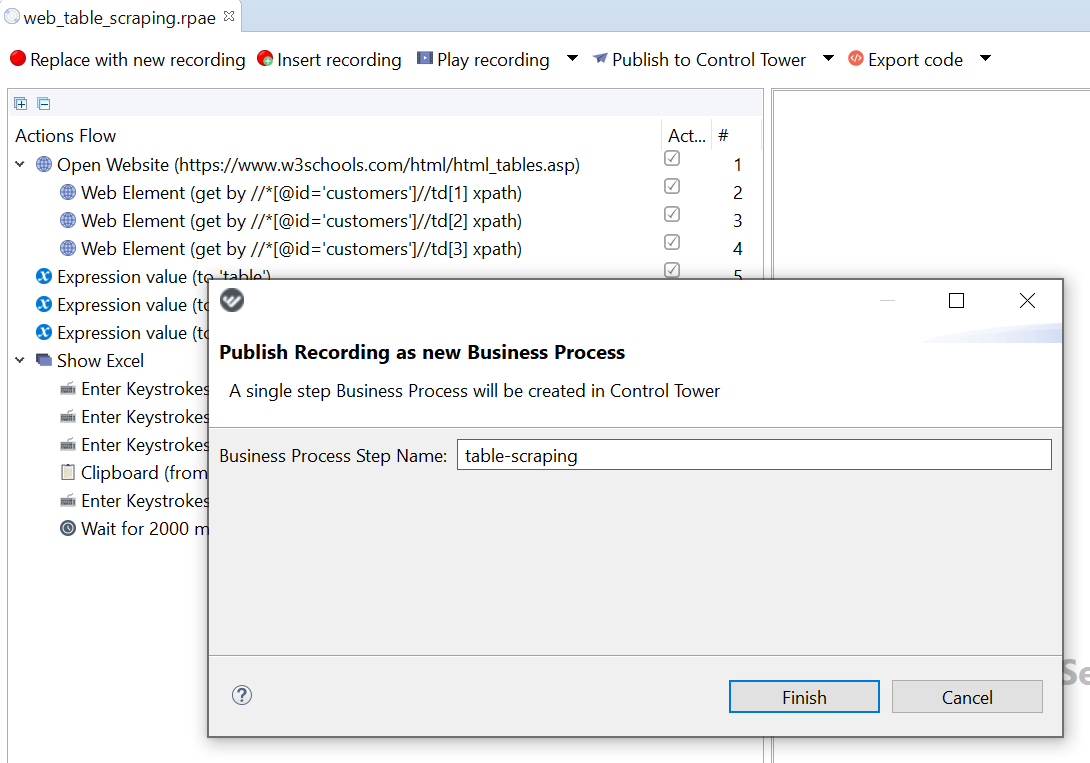Click Publish to Control Tower
This screenshot has height=763, width=1090.
(x=699, y=60)
